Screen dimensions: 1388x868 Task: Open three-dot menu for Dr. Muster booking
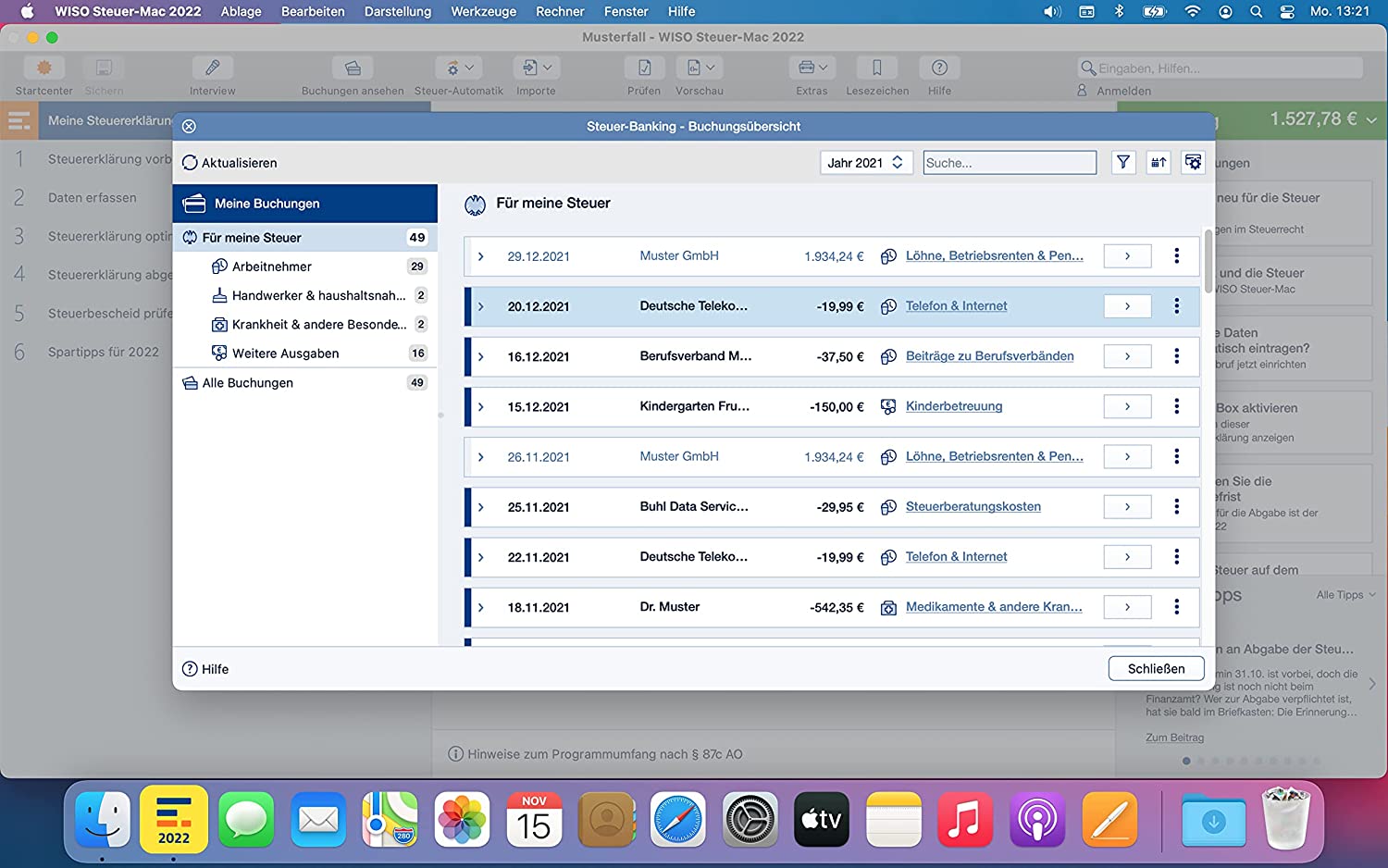point(1176,607)
